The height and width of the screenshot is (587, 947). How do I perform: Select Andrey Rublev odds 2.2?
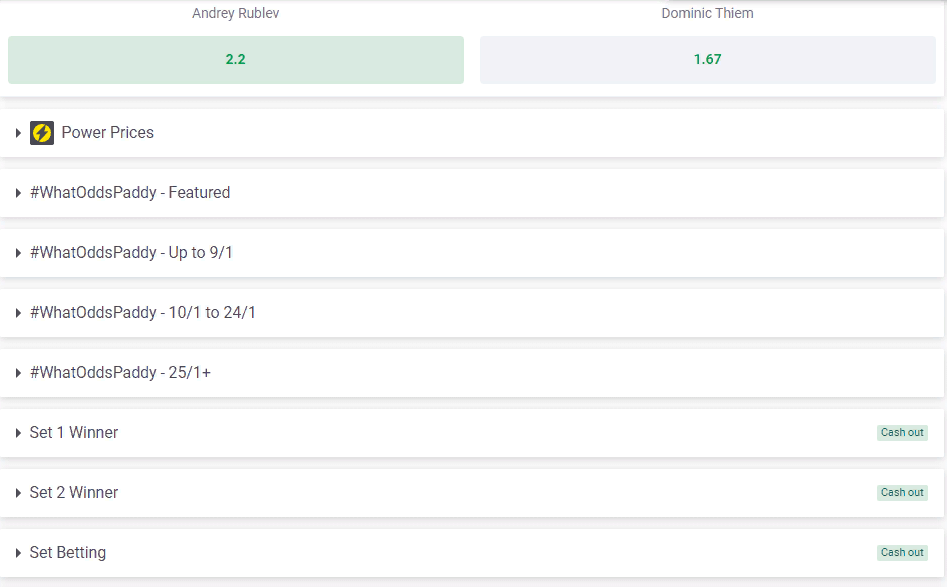236,60
